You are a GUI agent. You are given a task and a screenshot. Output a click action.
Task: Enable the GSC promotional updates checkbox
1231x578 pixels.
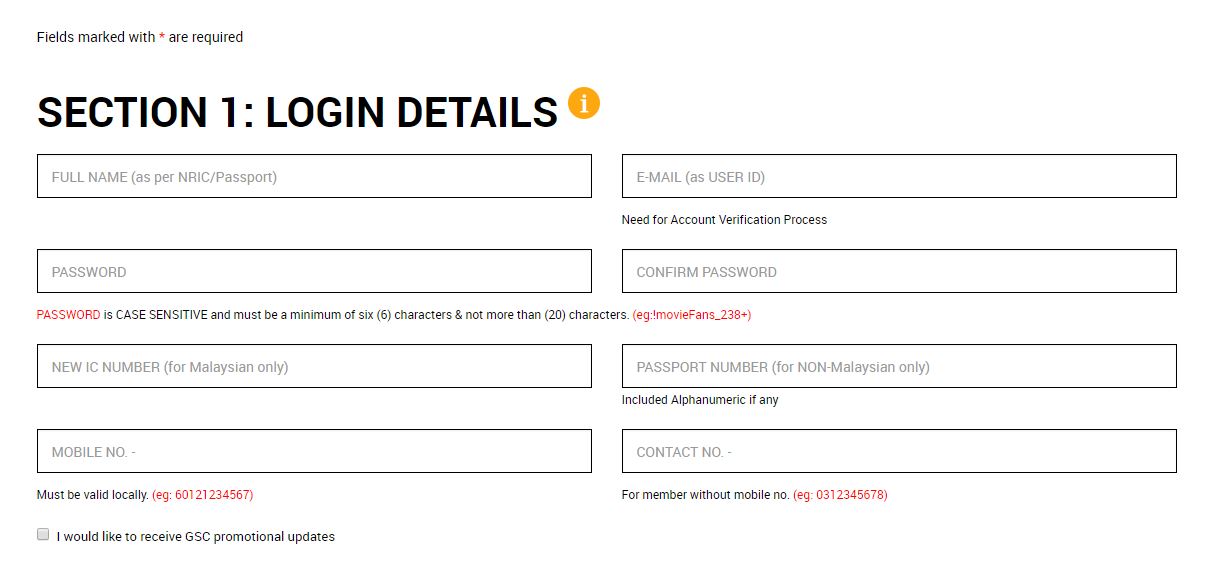(43, 535)
